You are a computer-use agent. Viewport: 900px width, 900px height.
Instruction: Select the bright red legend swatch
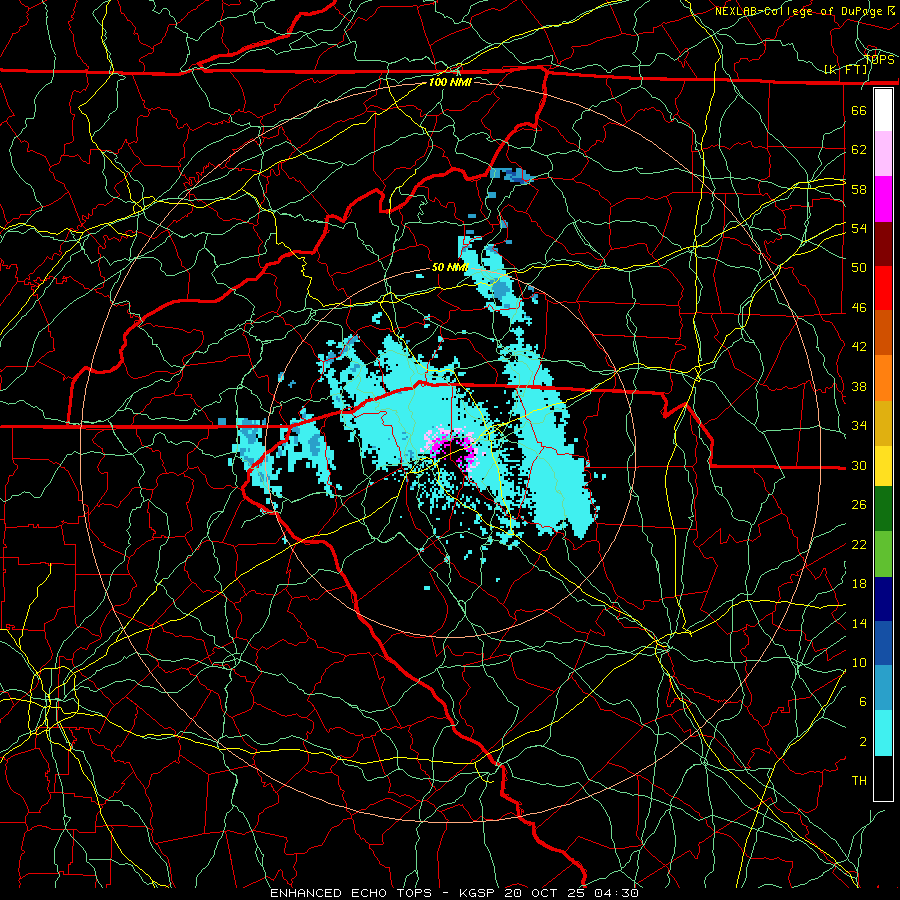pyautogui.click(x=883, y=288)
